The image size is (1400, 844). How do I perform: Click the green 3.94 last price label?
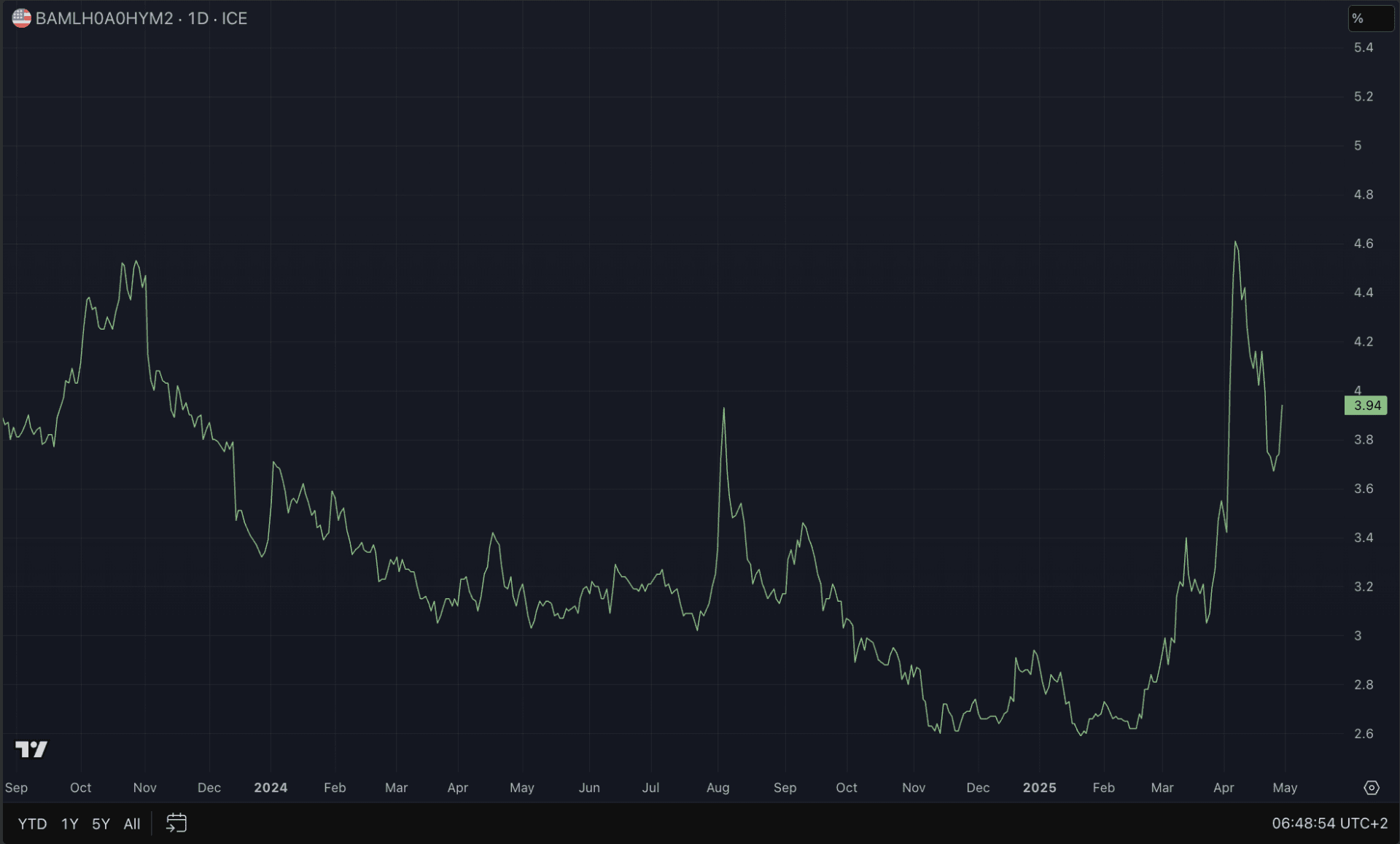click(1366, 406)
